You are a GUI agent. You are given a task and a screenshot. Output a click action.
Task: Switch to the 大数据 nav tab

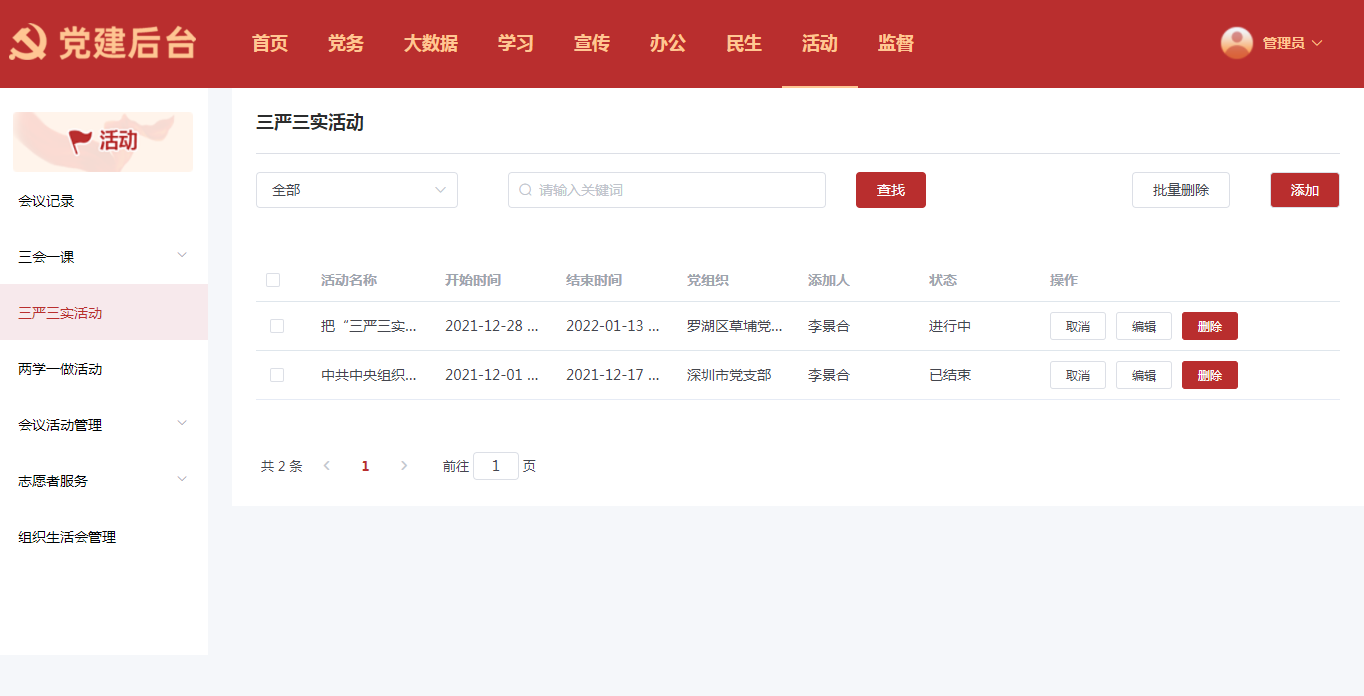point(431,43)
